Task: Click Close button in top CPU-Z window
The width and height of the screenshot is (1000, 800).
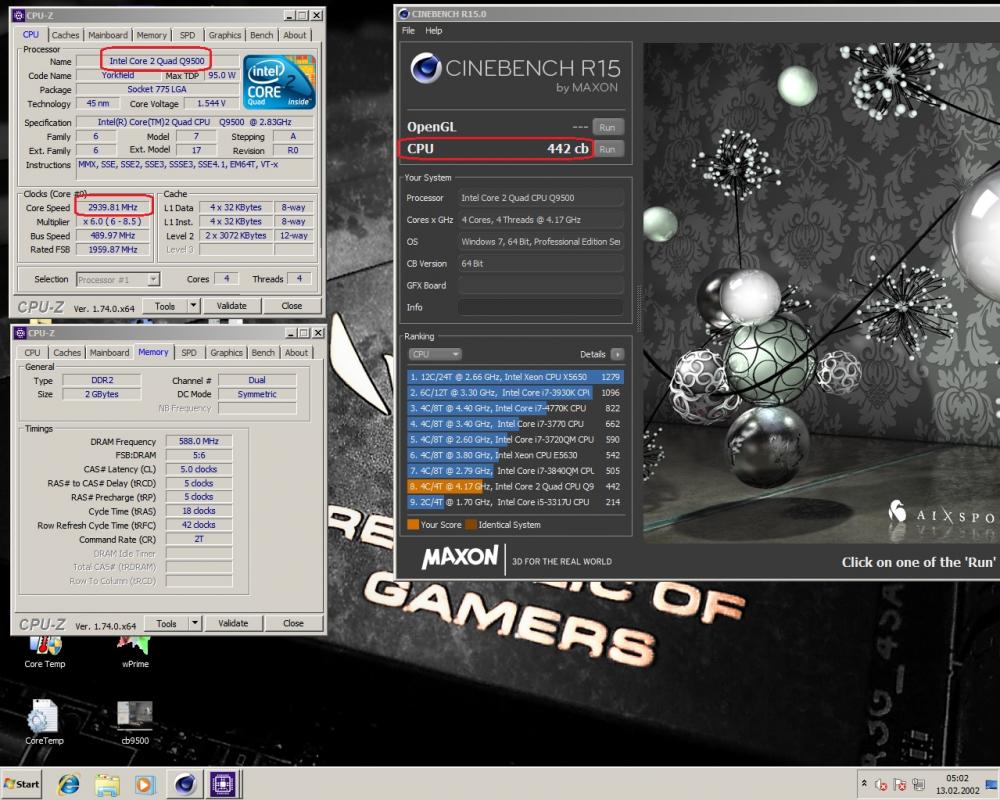Action: pyautogui.click(x=291, y=306)
